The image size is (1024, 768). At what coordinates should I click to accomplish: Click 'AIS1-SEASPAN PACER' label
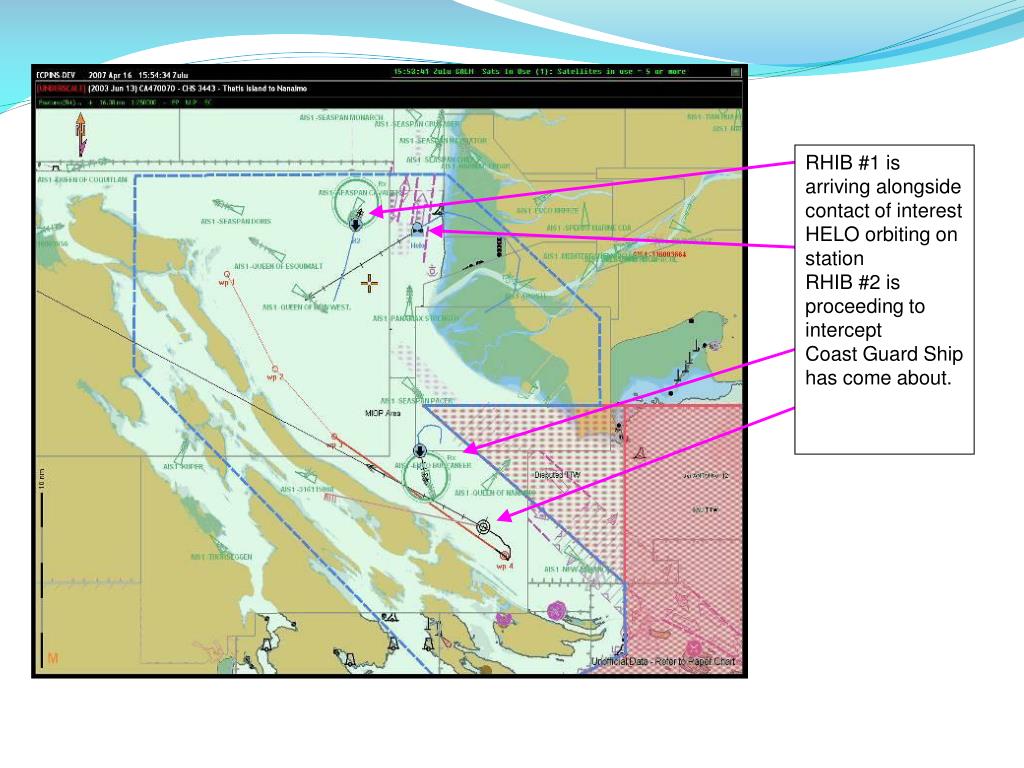[x=416, y=400]
